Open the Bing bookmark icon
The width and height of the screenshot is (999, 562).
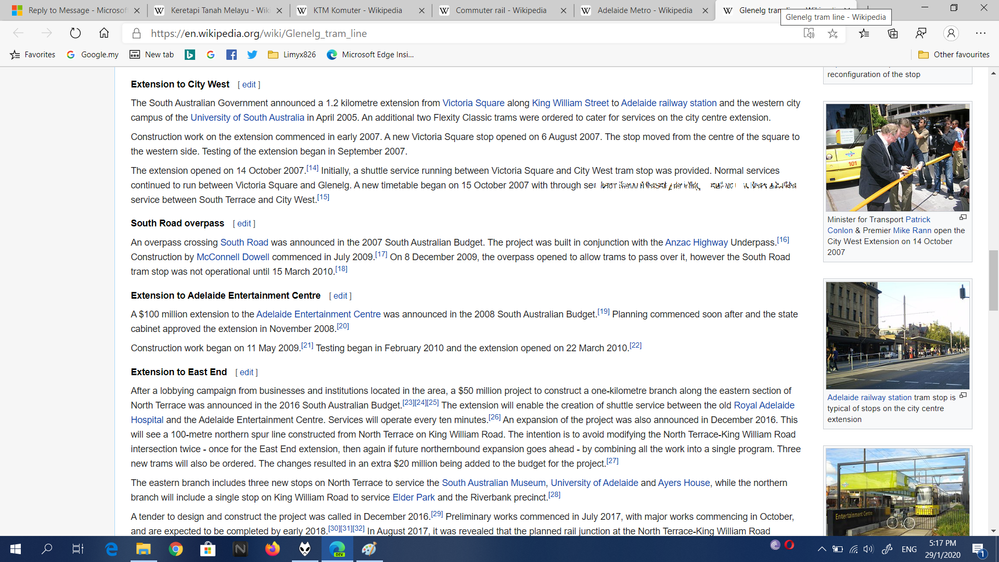pyautogui.click(x=190, y=55)
